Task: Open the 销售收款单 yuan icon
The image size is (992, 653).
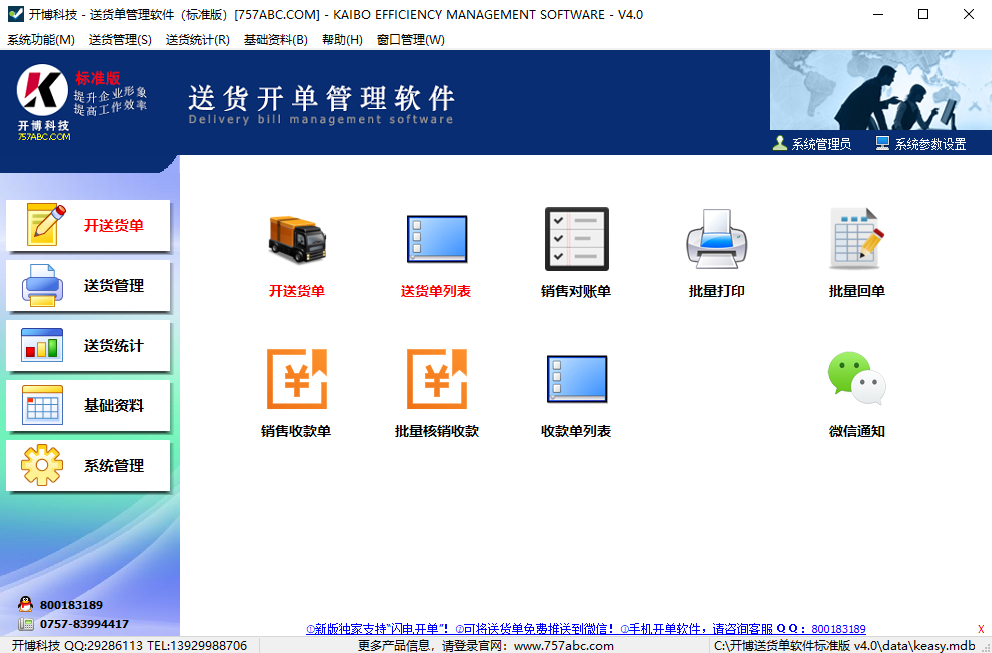Action: [x=297, y=380]
